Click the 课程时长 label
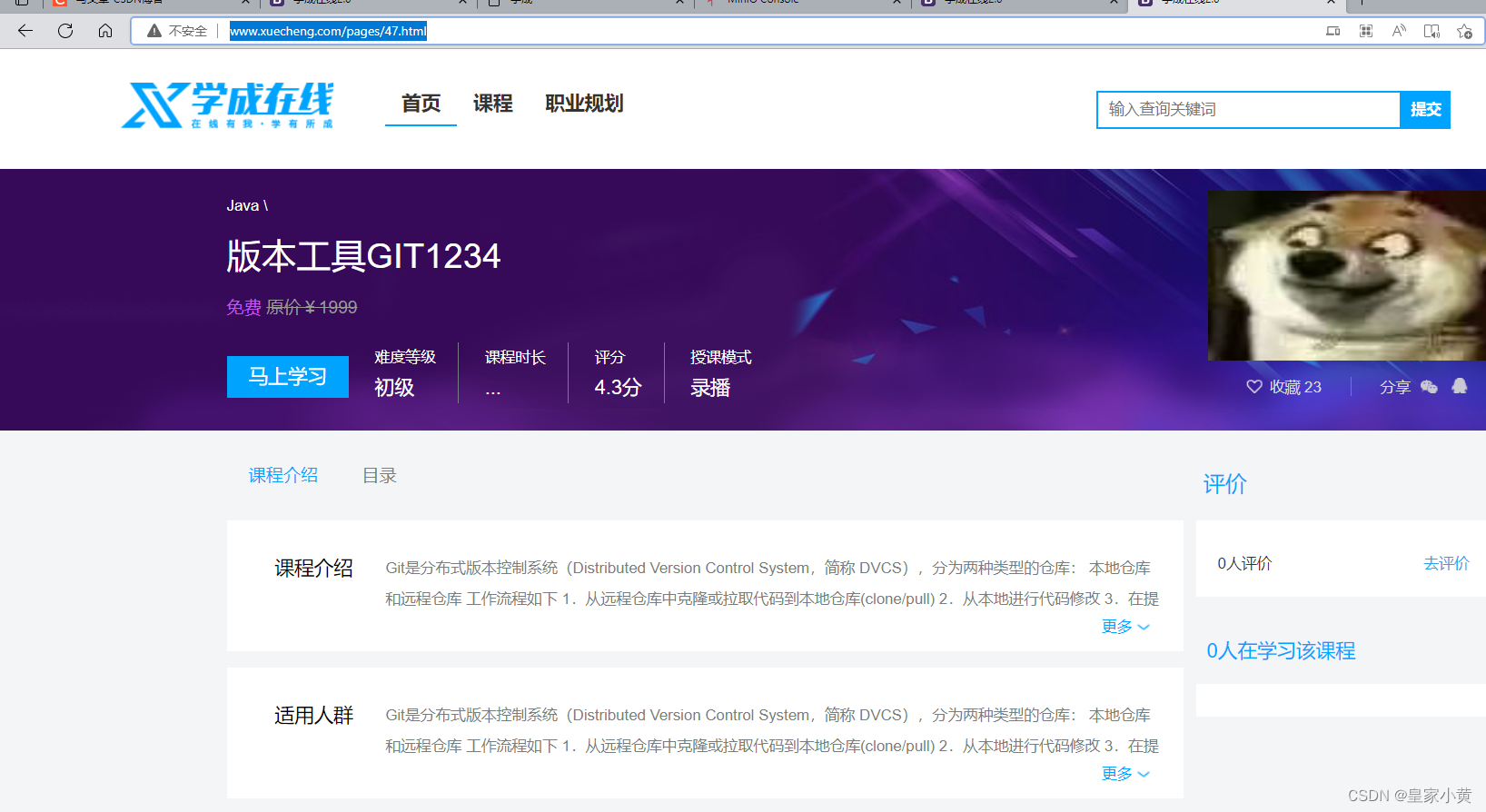 click(515, 357)
